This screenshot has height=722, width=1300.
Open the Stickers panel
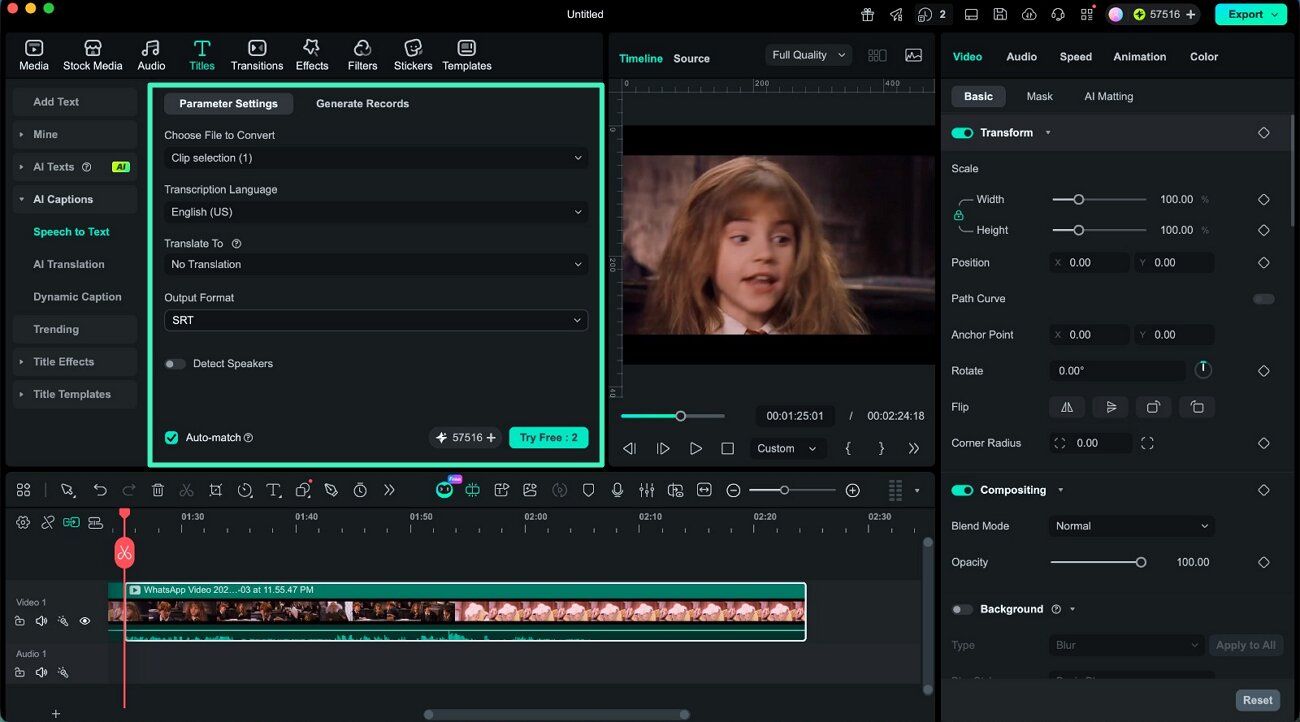(413, 55)
